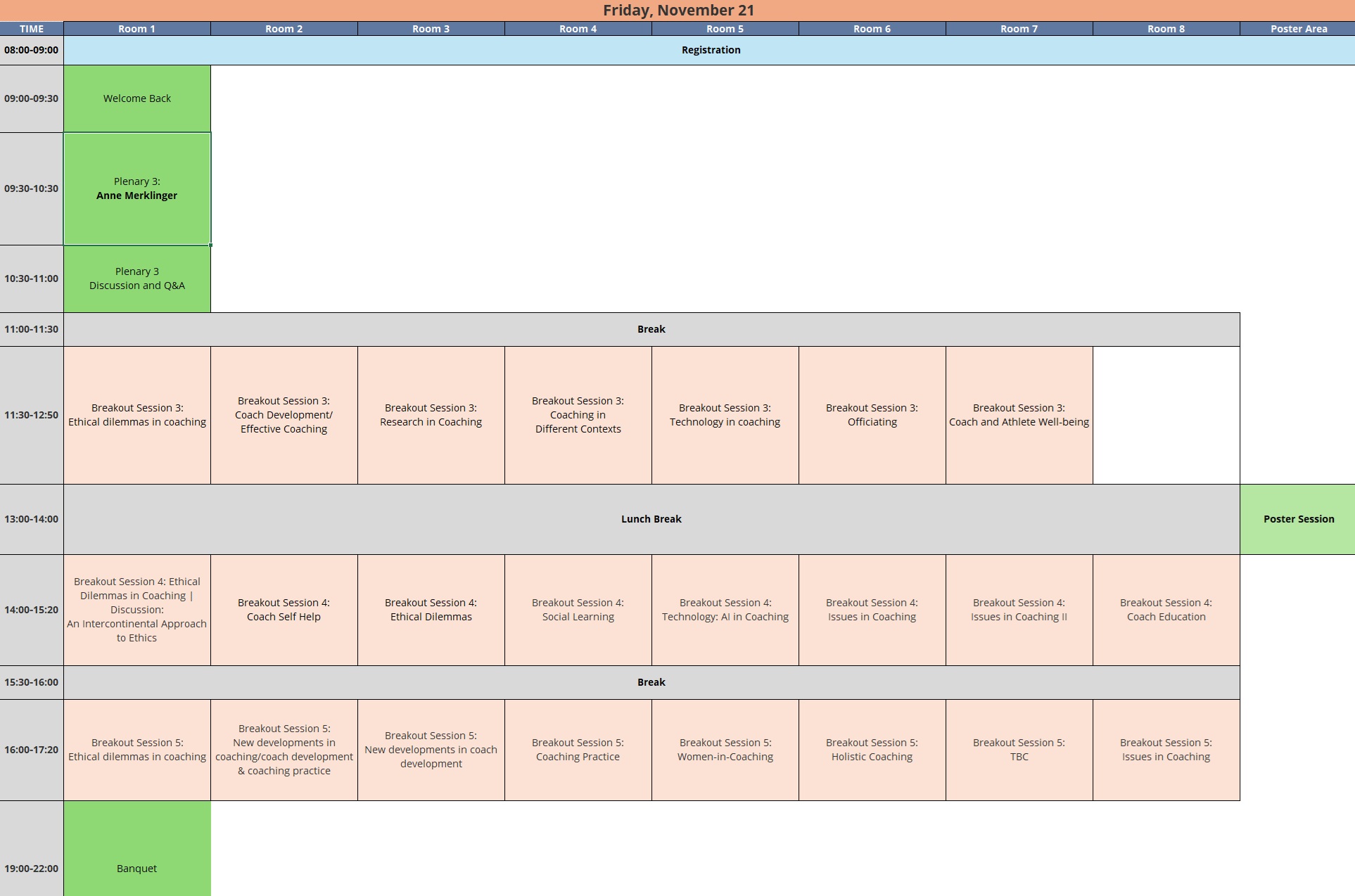Select Coach and Athlete Well-being cell

1019,415
